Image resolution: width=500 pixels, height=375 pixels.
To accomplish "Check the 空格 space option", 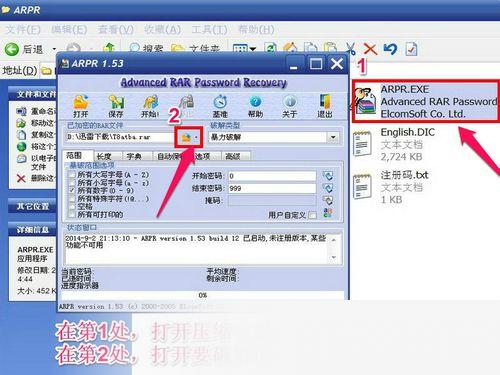I will point(72,207).
